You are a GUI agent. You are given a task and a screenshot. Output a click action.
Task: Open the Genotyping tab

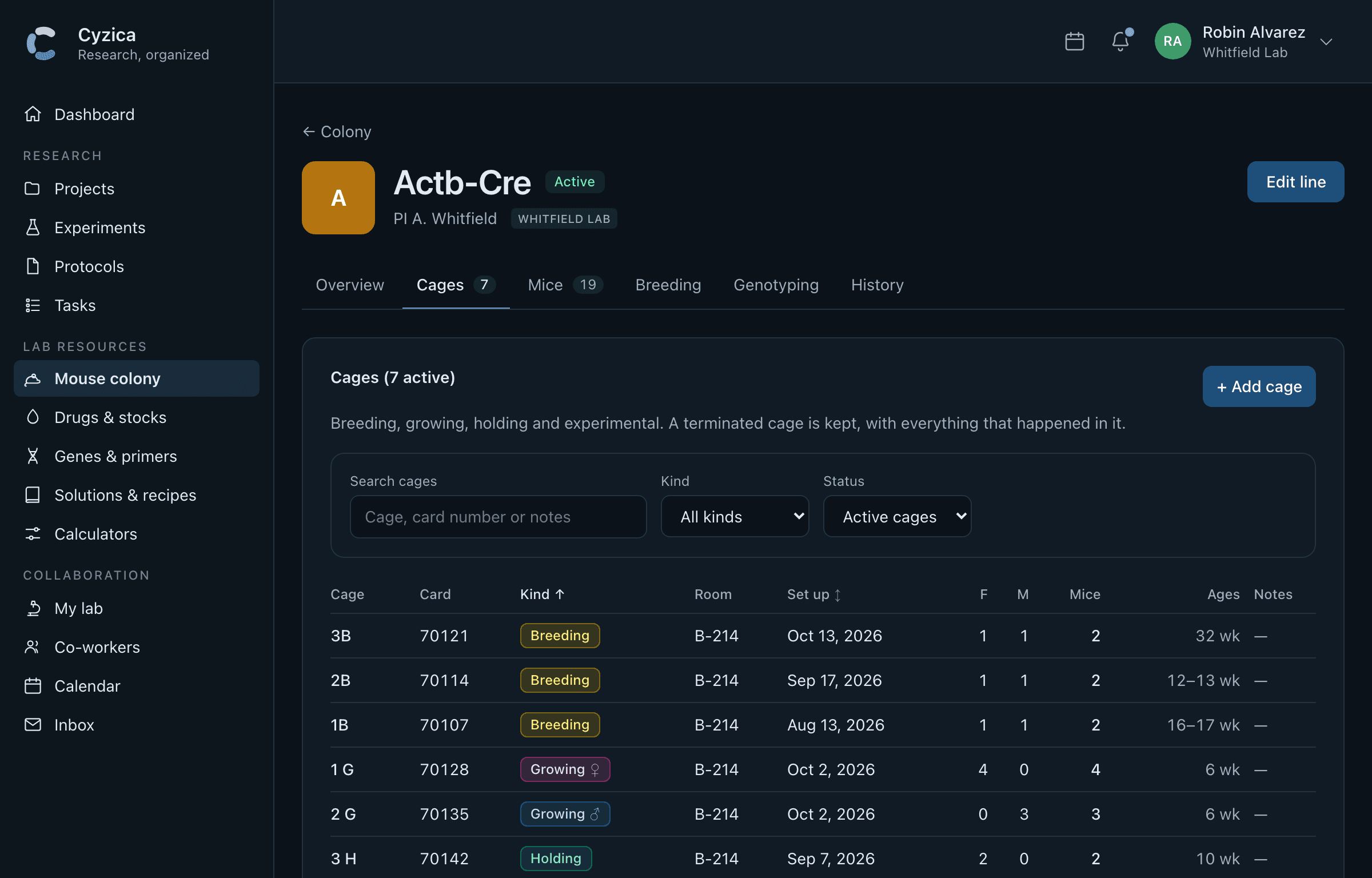coord(776,285)
